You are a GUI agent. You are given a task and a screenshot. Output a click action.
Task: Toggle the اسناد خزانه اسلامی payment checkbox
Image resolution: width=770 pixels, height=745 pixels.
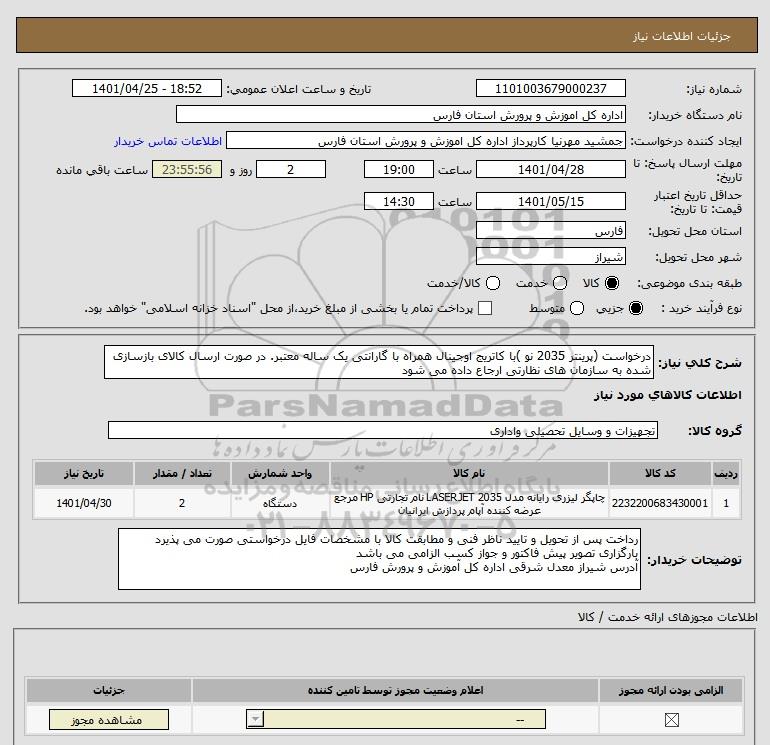[x=485, y=308]
